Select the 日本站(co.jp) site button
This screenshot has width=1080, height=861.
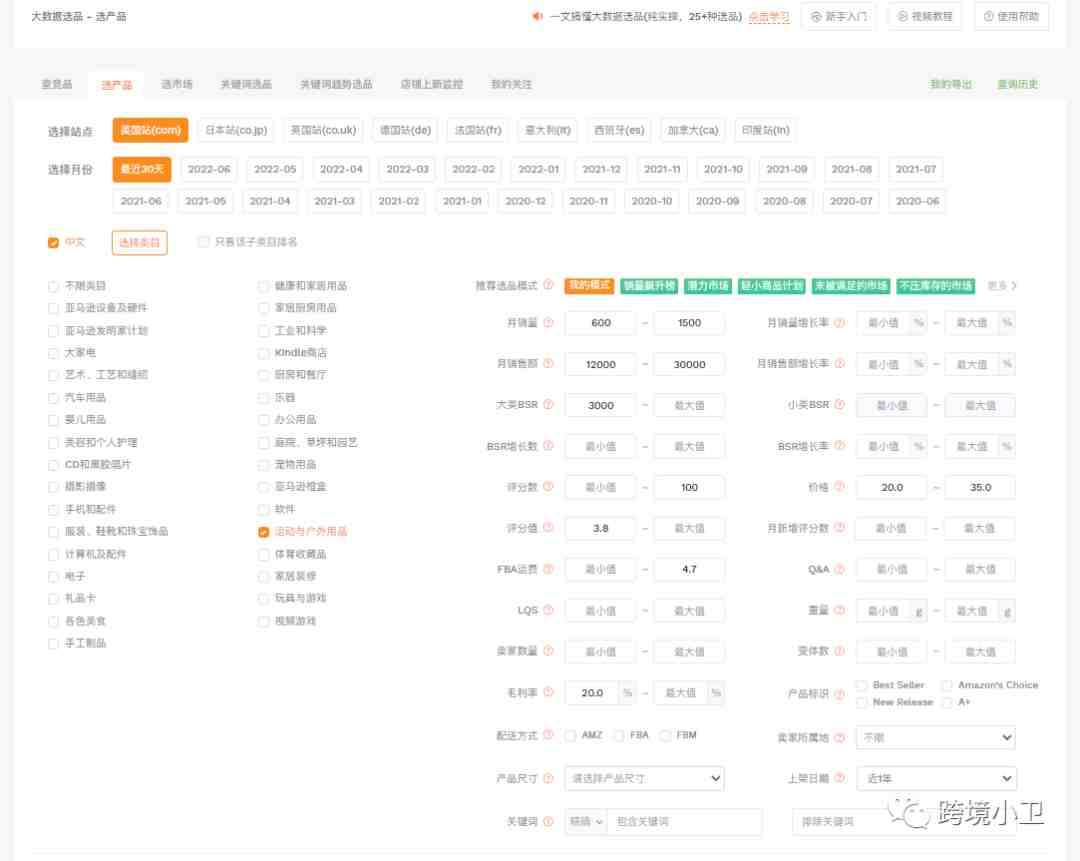click(x=236, y=130)
